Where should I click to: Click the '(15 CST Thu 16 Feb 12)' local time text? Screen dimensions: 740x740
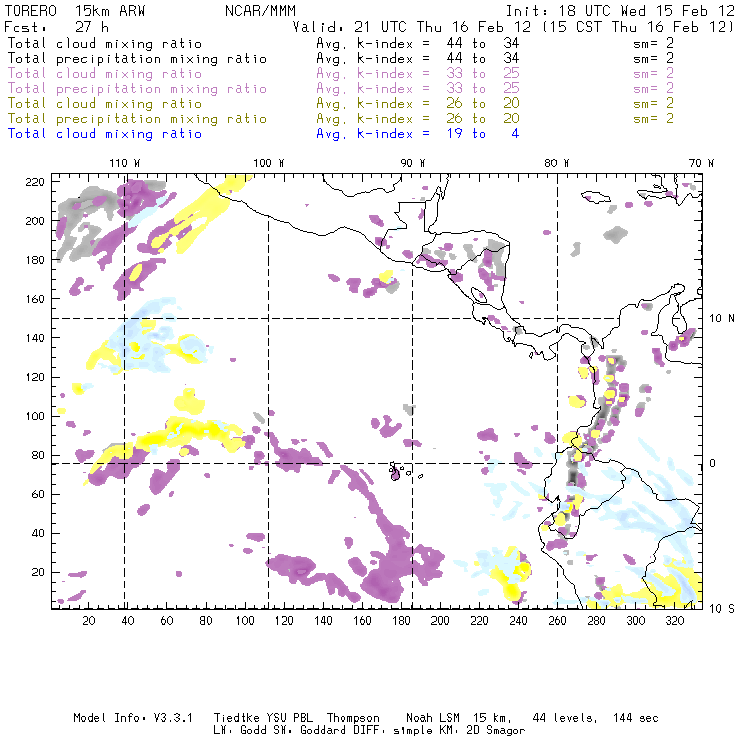[638, 27]
